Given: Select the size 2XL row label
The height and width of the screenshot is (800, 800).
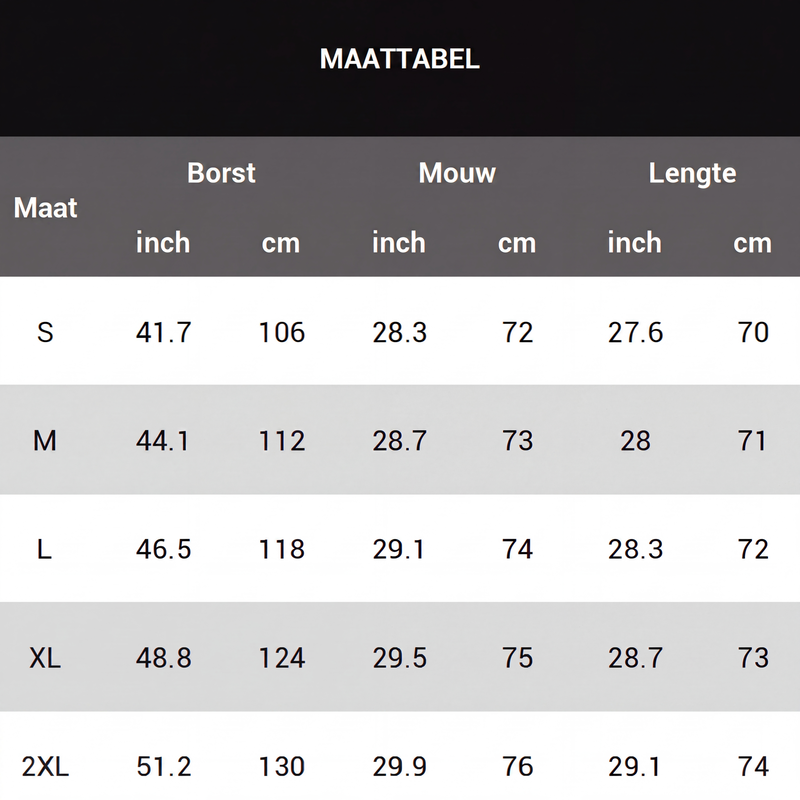Looking at the screenshot, I should pyautogui.click(x=45, y=766).
